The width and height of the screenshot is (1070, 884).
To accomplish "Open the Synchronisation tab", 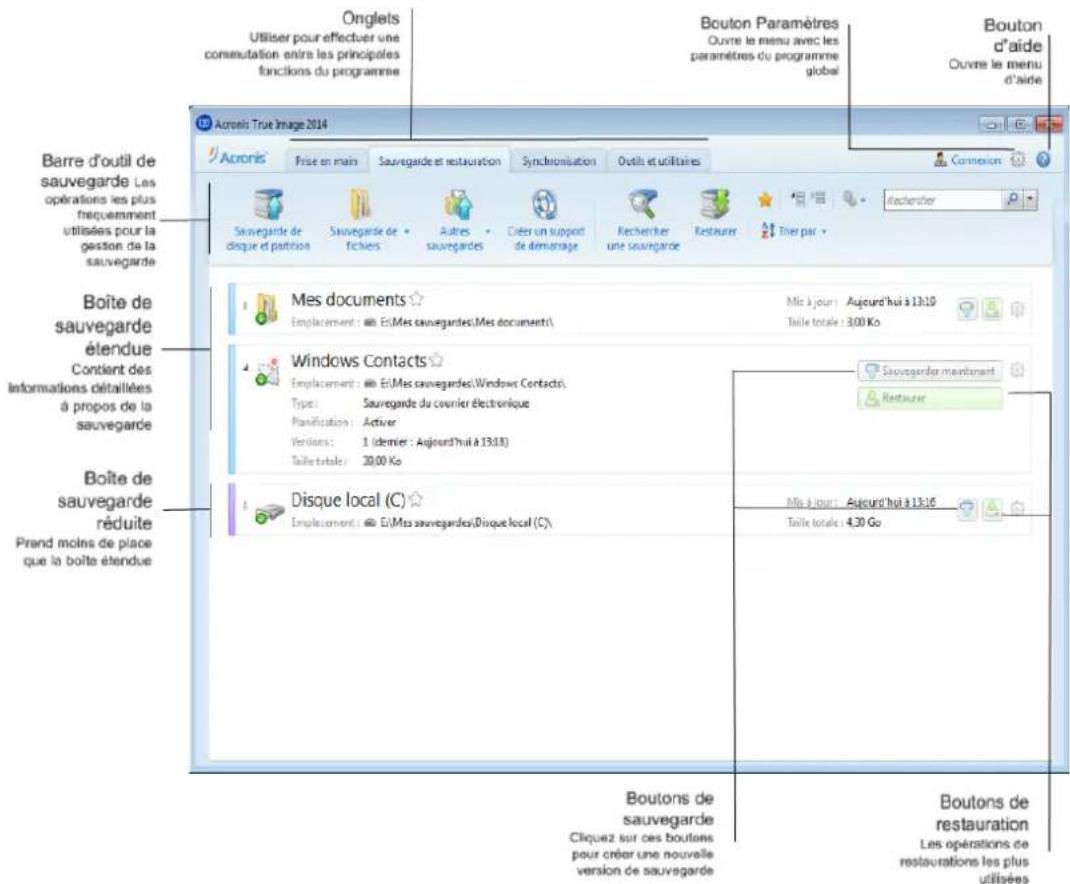I will click(559, 161).
